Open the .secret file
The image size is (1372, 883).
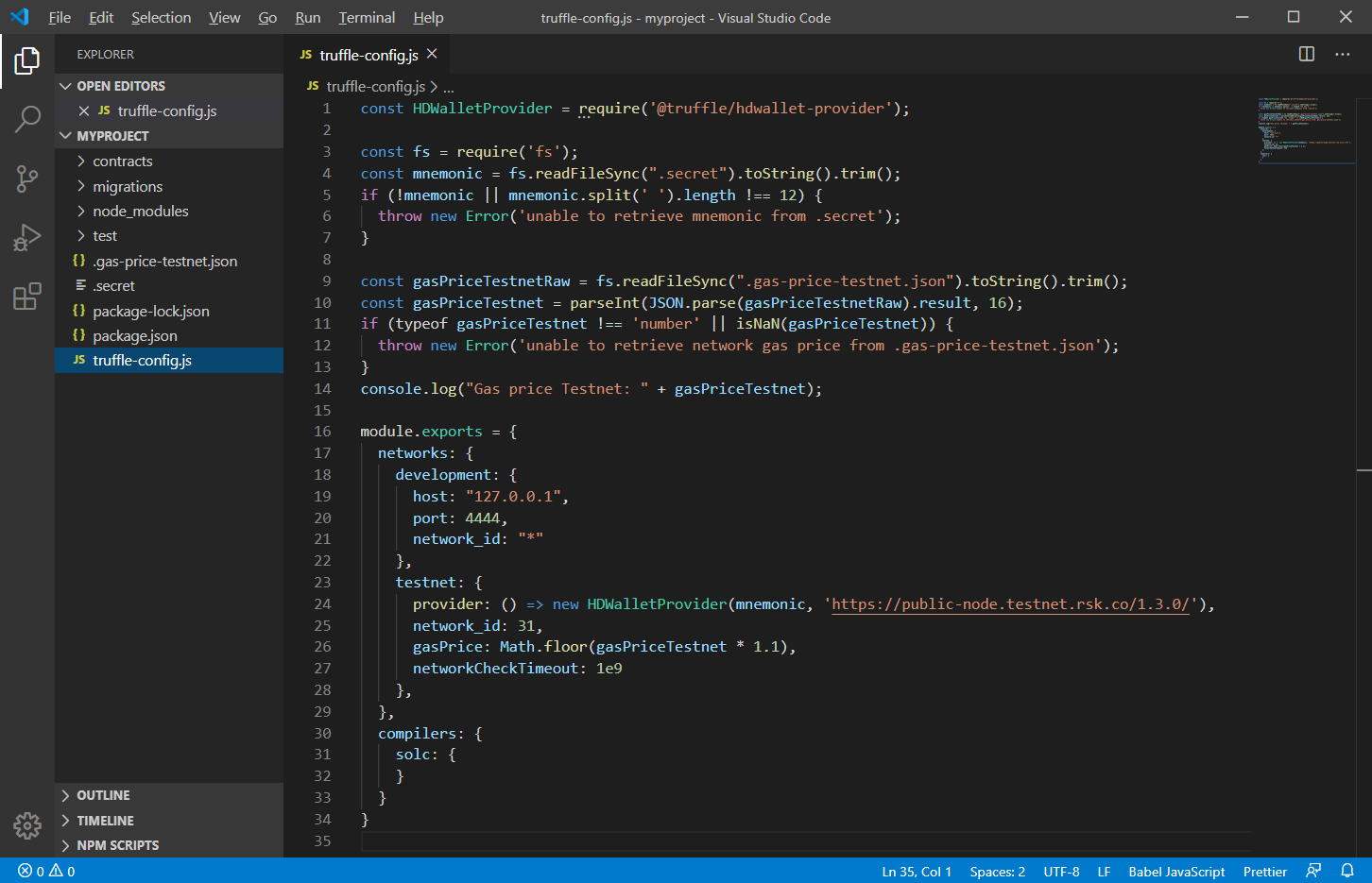pos(169,285)
